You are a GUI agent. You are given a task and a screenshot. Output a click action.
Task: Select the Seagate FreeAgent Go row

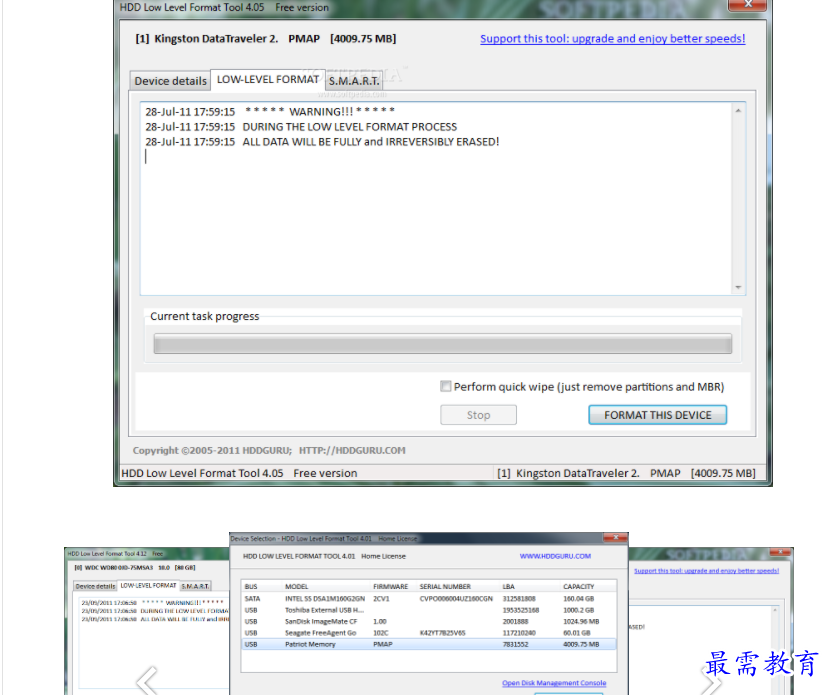click(x=428, y=633)
